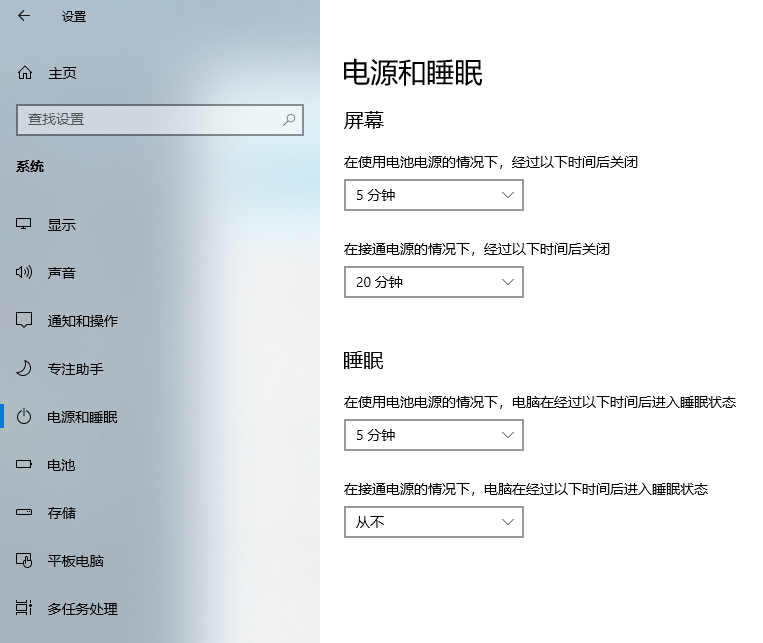763x643 pixels.
Task: Open sleep on battery dropdown showing 5 分钟
Action: pos(434,435)
